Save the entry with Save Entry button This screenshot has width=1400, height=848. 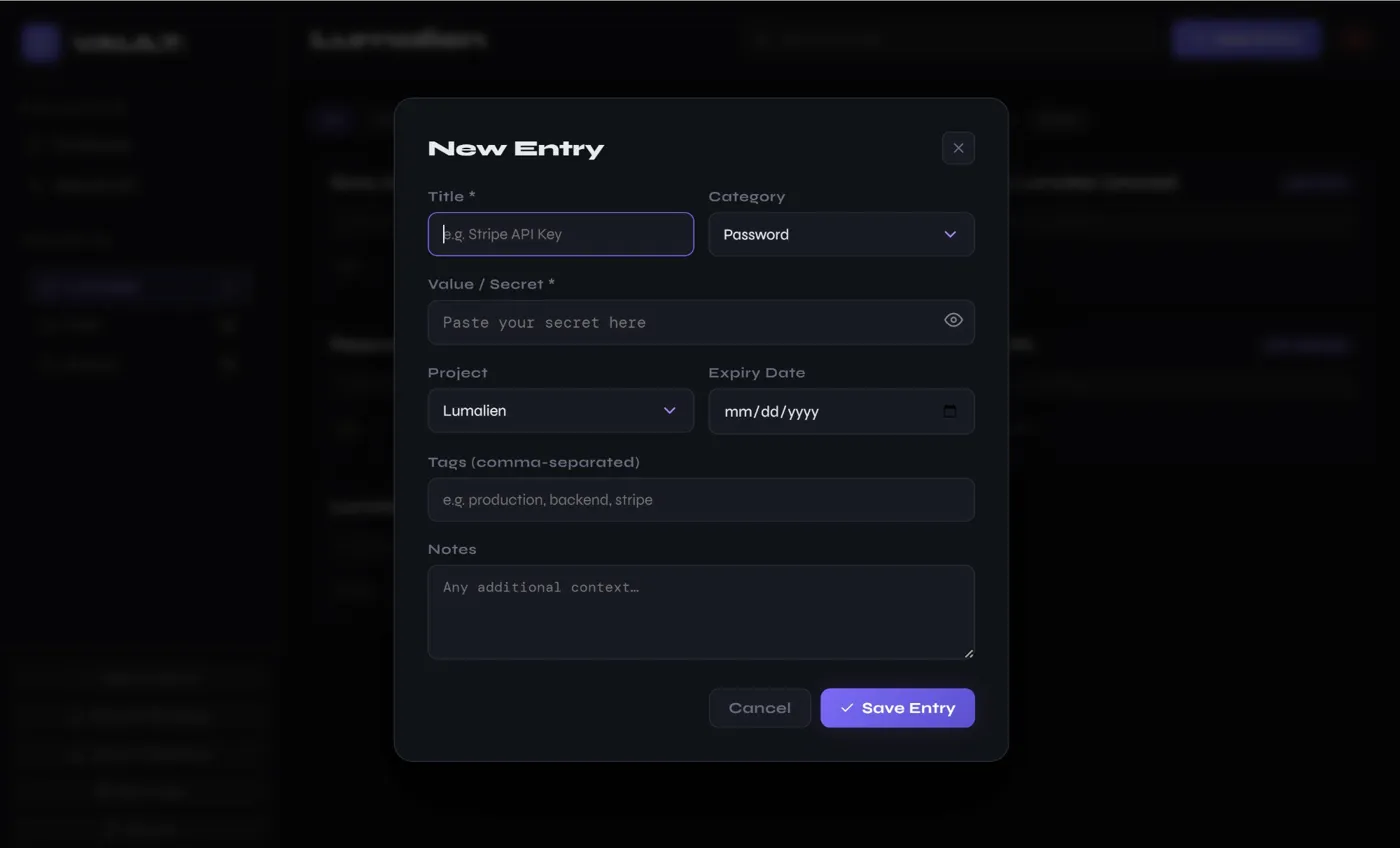[897, 708]
